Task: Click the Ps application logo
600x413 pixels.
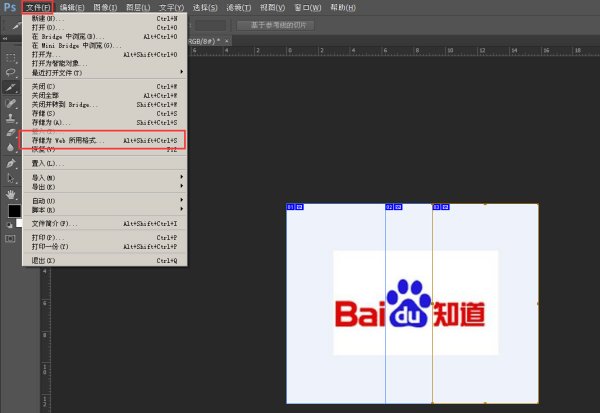Action: tap(10, 7)
